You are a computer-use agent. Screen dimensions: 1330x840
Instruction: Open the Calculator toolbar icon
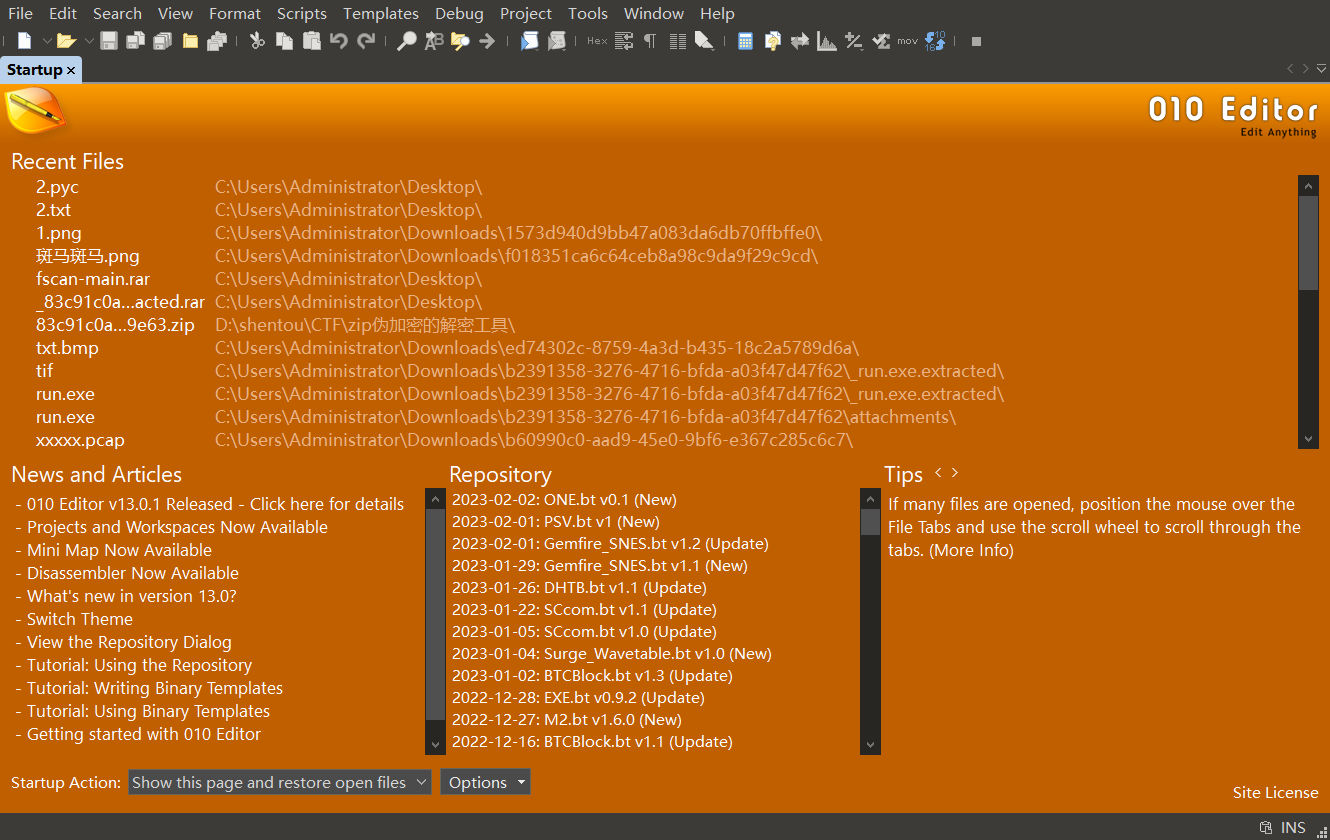(745, 41)
